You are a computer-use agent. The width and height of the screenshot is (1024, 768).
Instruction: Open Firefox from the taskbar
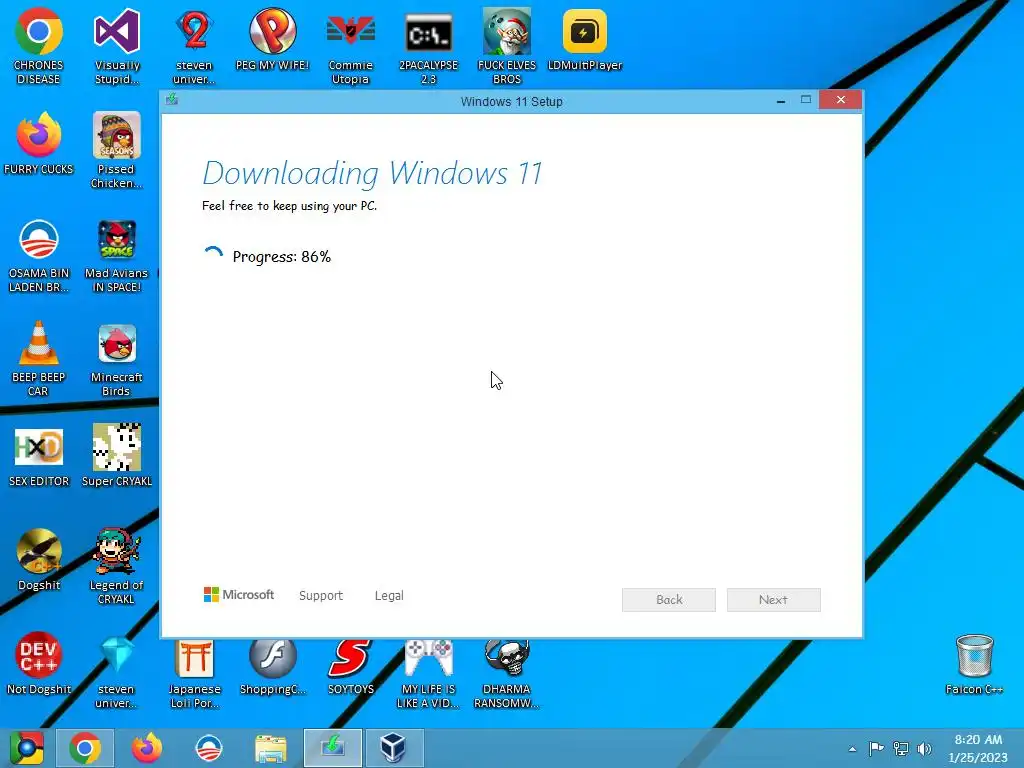147,748
